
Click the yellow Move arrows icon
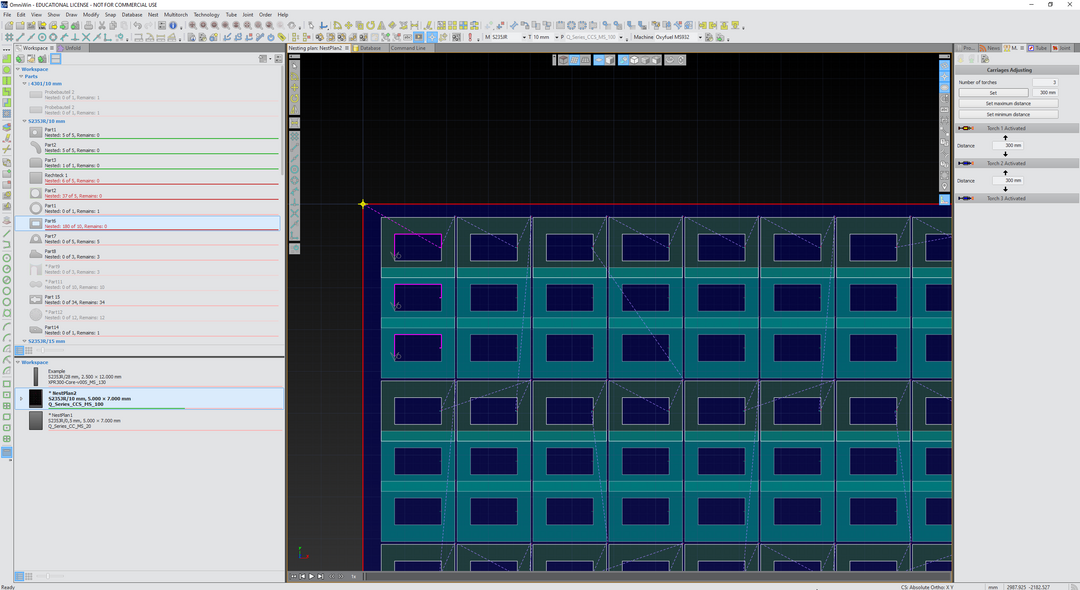[x=349, y=25]
